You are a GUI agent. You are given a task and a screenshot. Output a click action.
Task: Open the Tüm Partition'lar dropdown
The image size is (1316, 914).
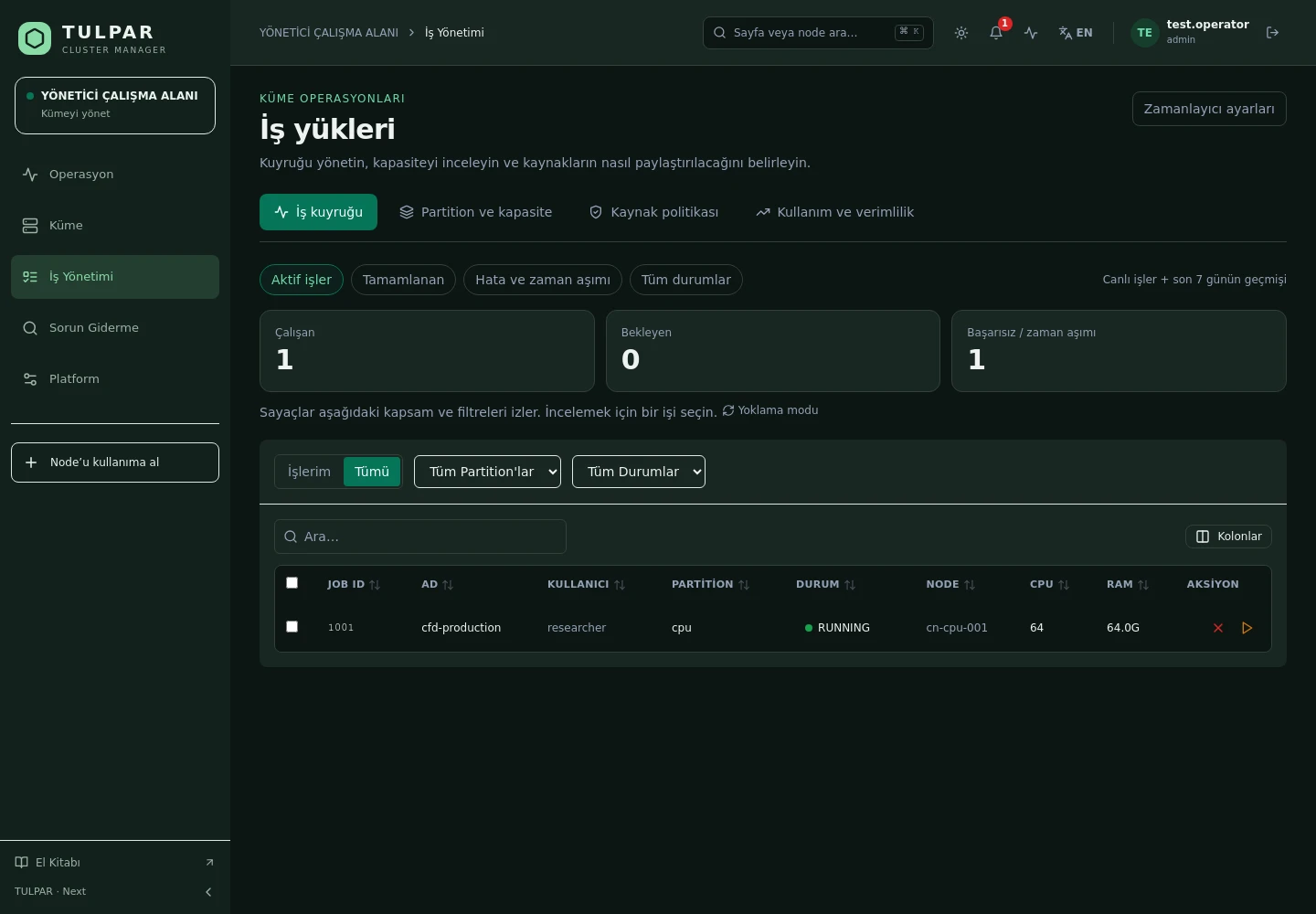click(x=487, y=472)
